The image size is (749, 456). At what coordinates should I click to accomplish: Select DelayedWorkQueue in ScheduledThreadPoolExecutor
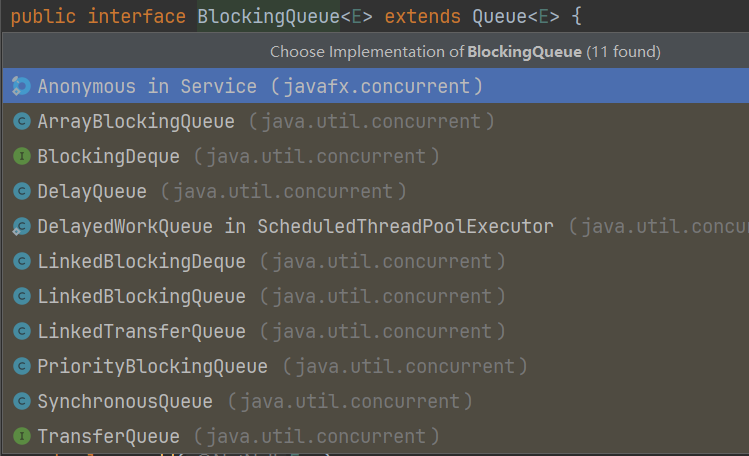(x=295, y=227)
